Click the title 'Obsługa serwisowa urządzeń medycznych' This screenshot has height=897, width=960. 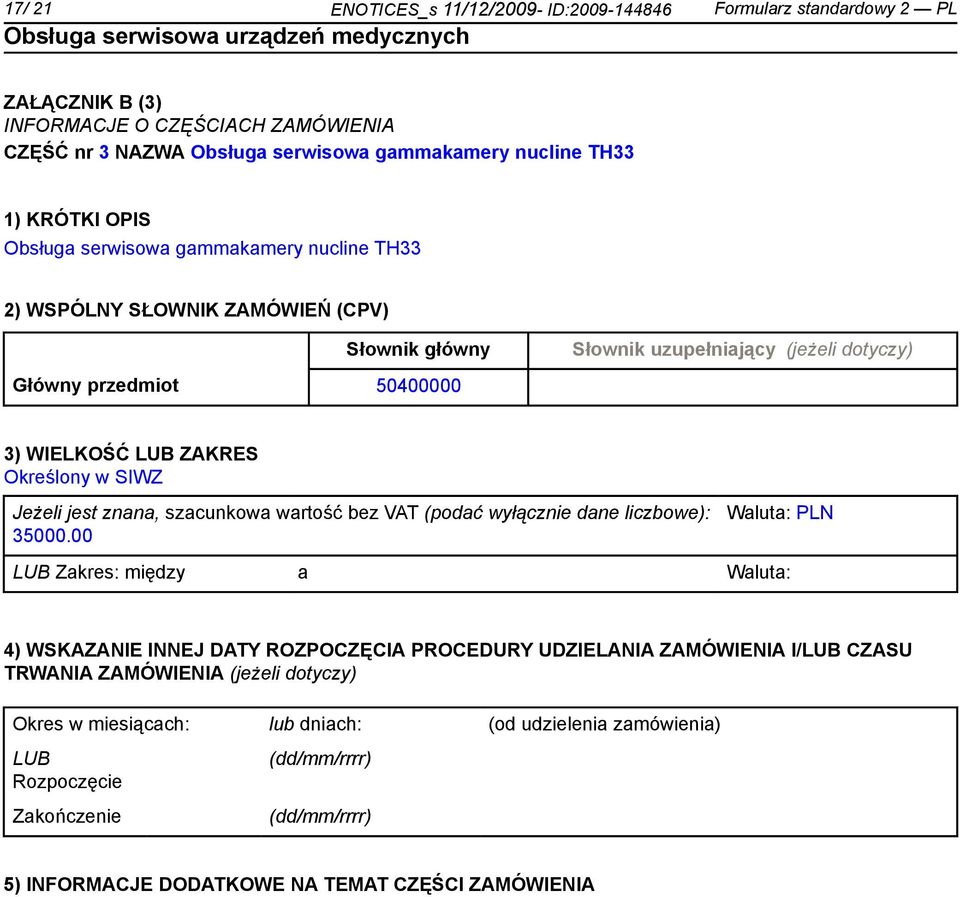point(236,36)
